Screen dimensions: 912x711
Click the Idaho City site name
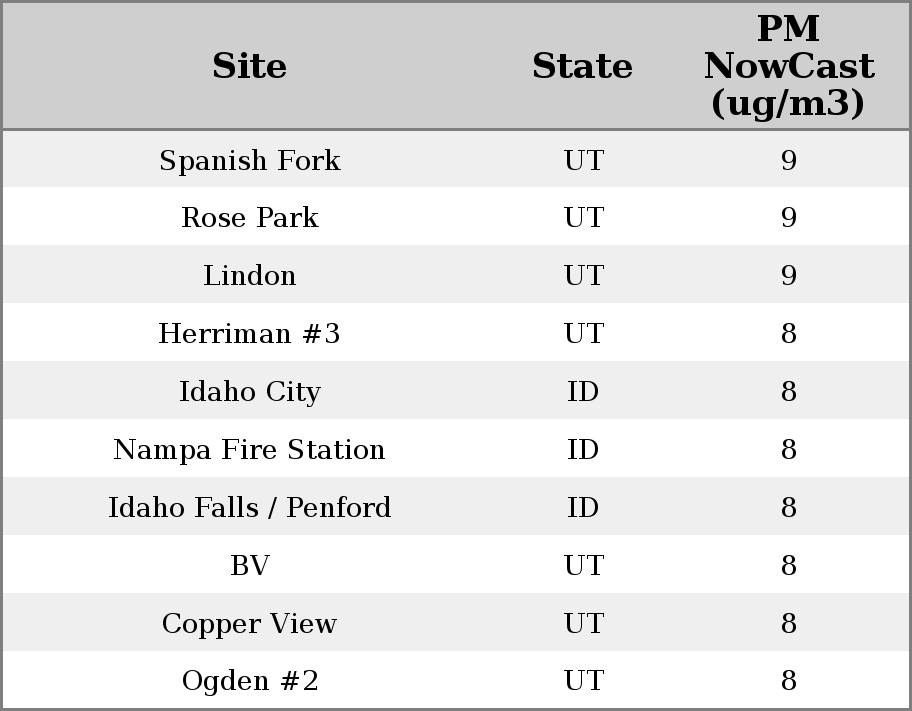[x=249, y=392]
